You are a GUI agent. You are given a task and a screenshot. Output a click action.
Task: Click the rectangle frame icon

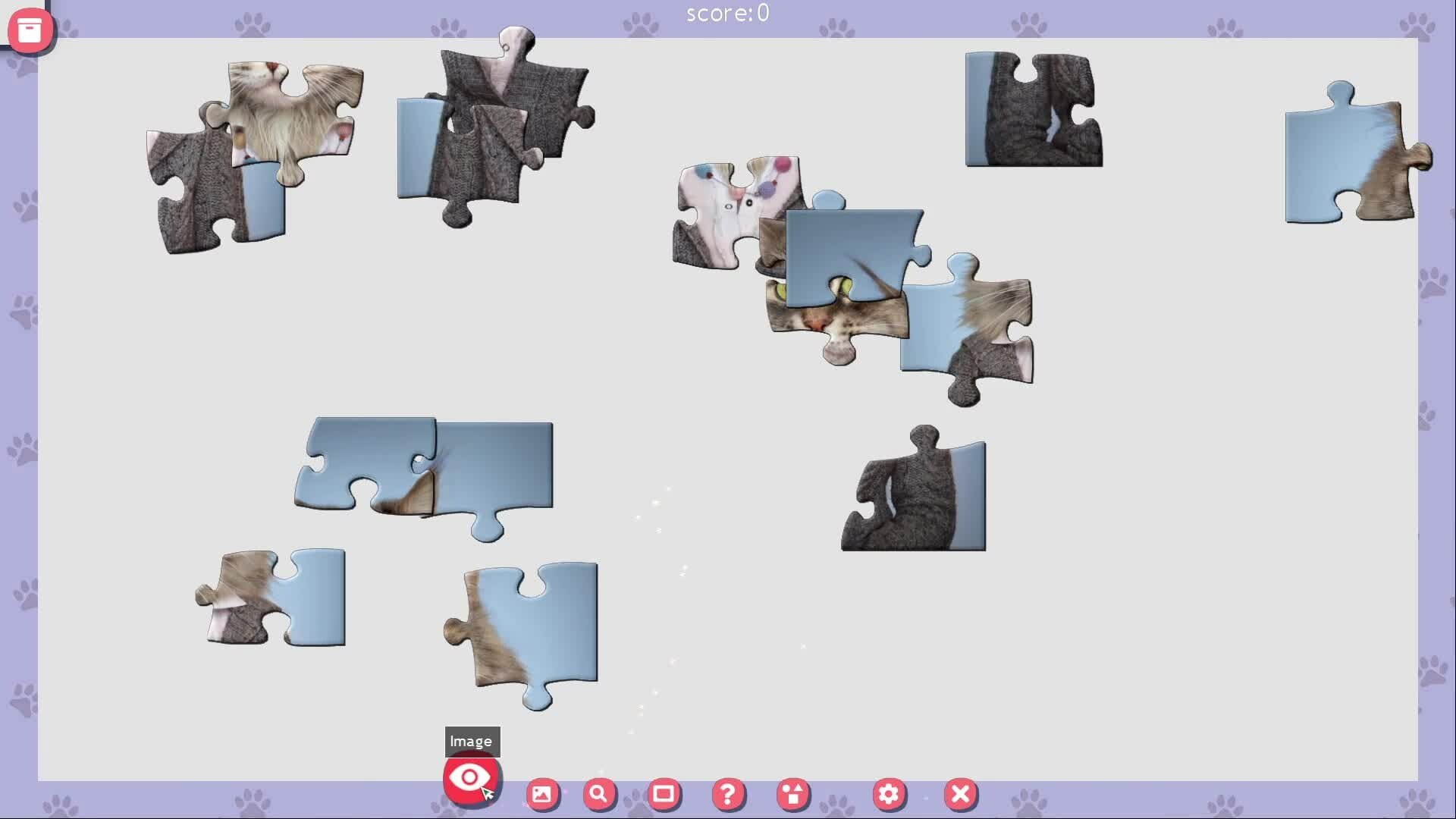[x=664, y=794]
